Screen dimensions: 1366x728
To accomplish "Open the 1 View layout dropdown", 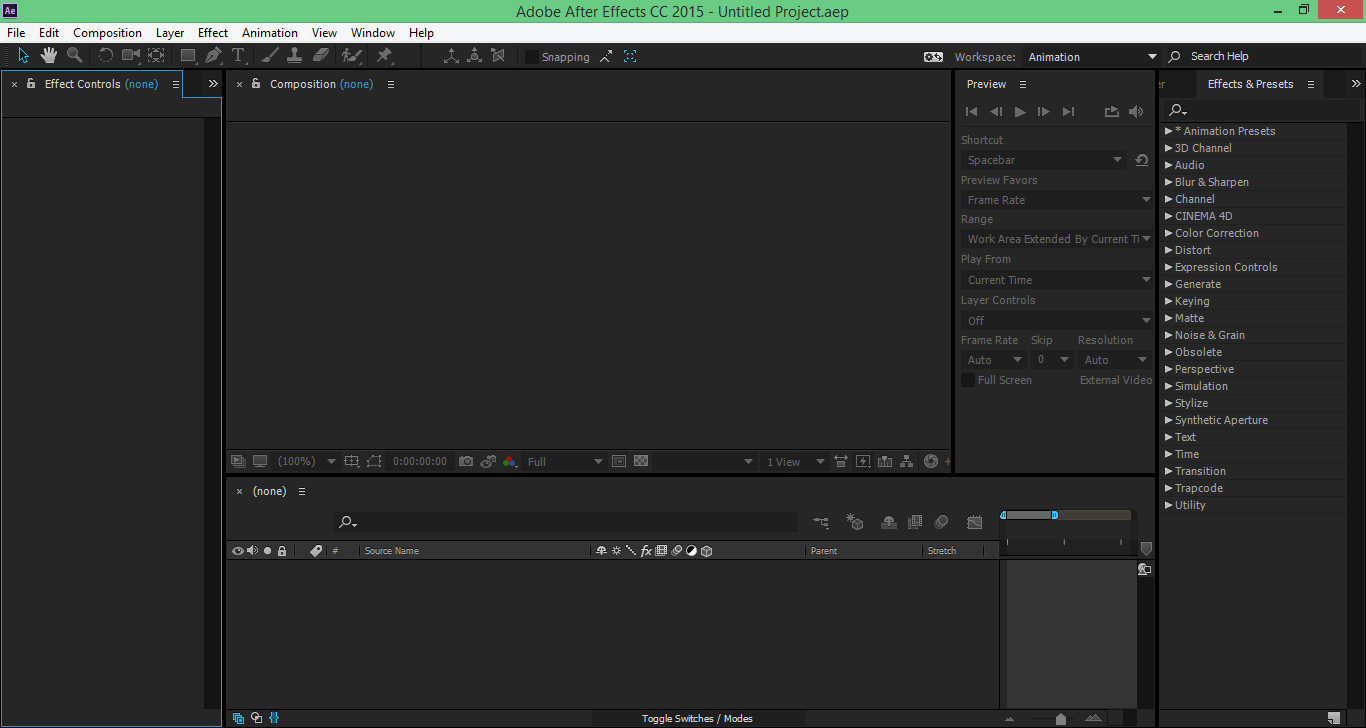I will coord(795,461).
